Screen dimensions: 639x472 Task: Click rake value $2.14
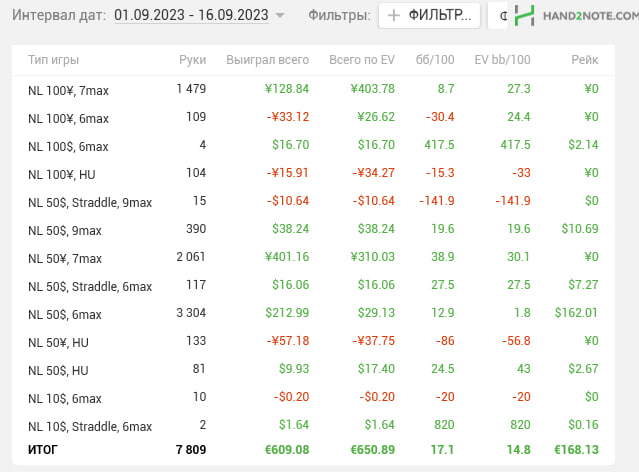(x=584, y=145)
